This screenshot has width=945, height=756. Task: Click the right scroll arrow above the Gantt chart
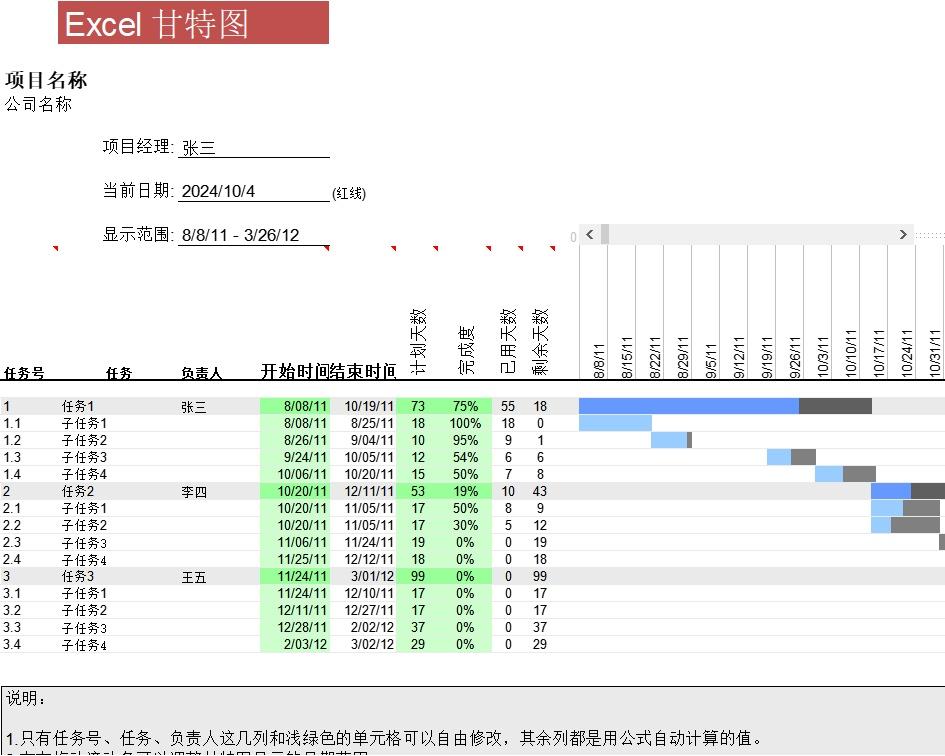pyautogui.click(x=902, y=235)
